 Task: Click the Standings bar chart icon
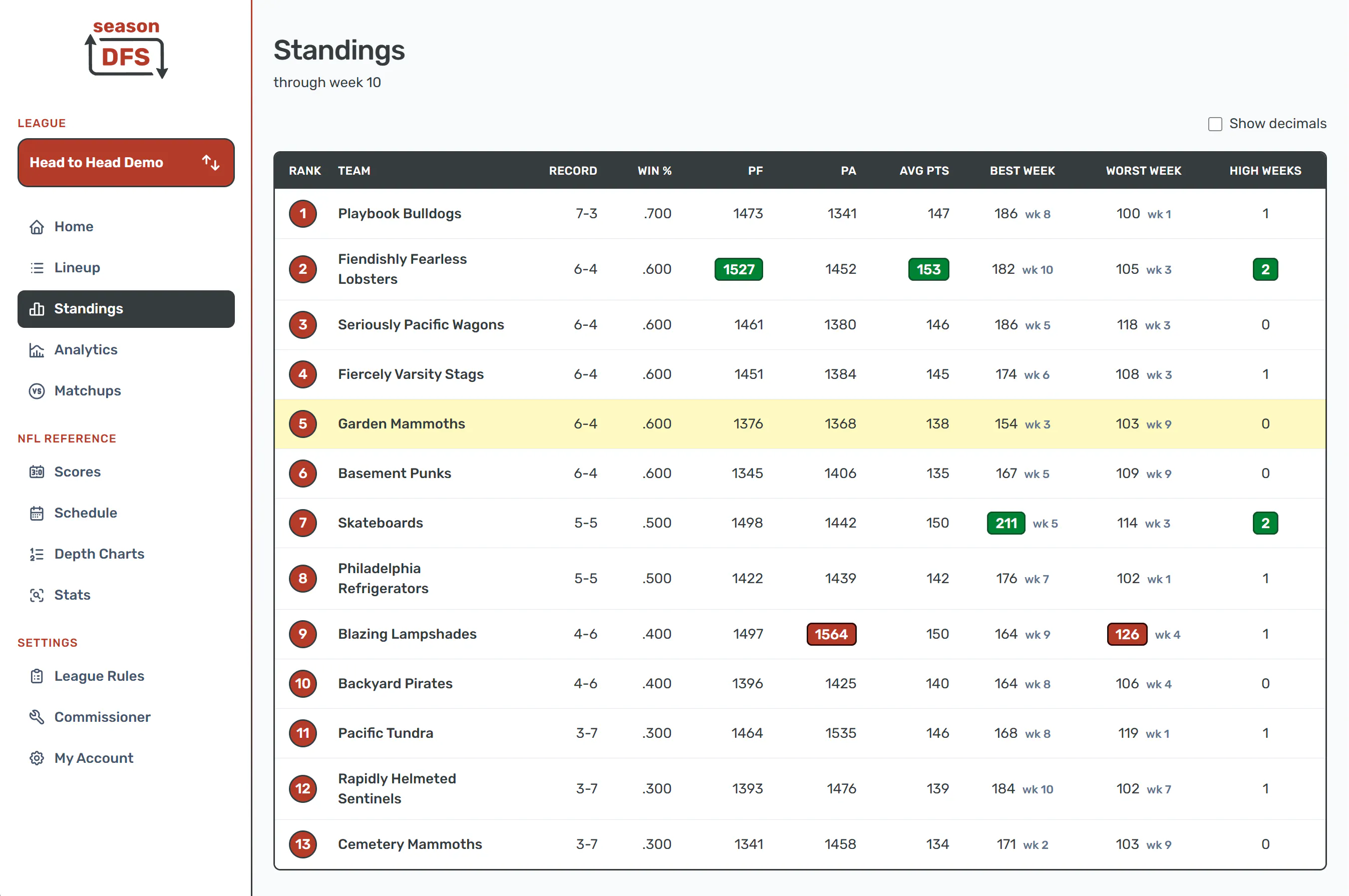(37, 309)
